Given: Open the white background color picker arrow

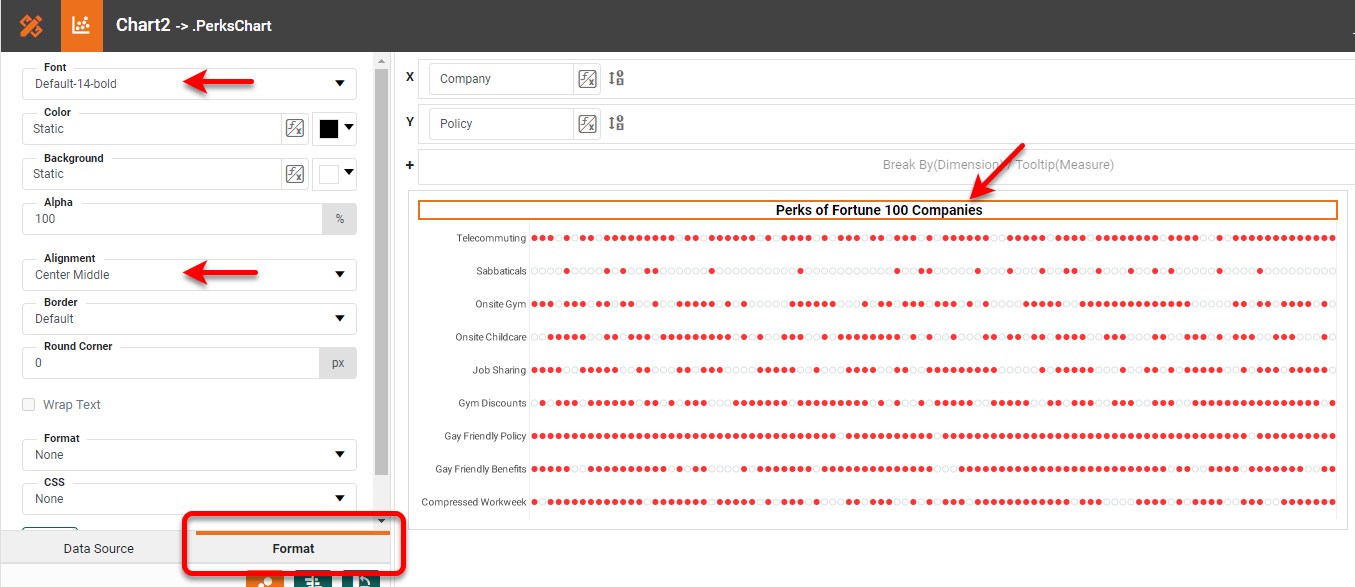Looking at the screenshot, I should coord(349,173).
